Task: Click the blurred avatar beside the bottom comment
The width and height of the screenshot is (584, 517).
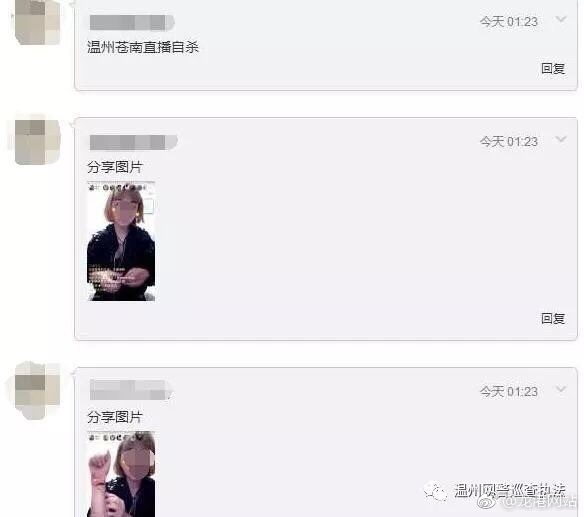Action: pyautogui.click(x=37, y=390)
